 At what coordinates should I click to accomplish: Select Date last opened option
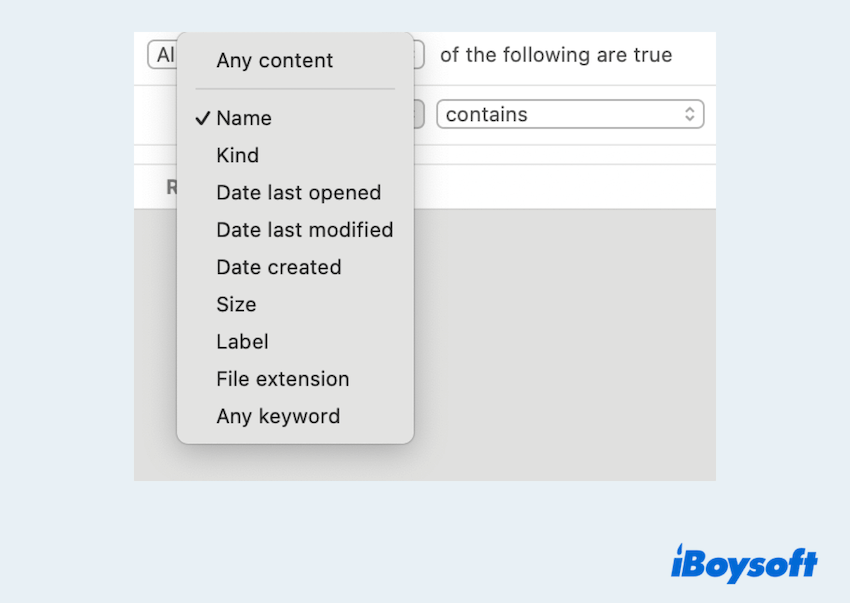coord(298,193)
